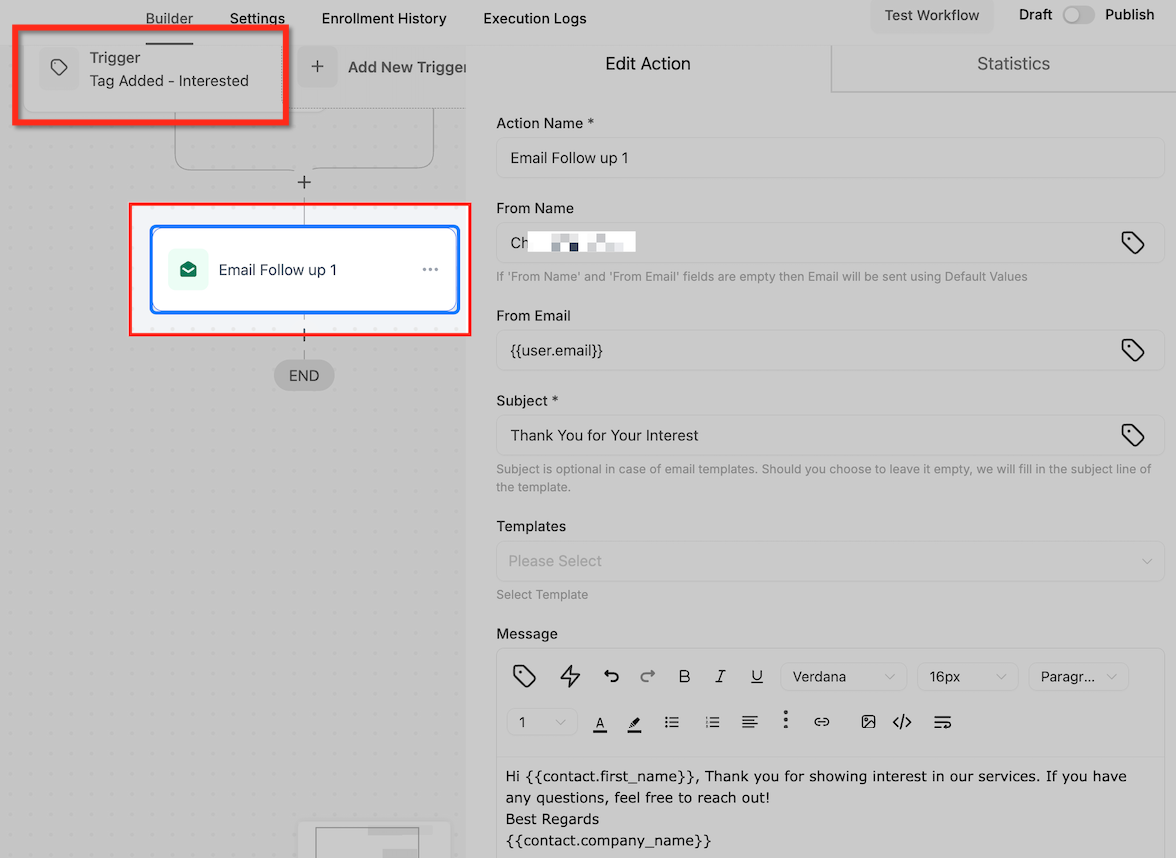The width and height of the screenshot is (1176, 858).
Task: Open the Execution Logs tab
Action: click(535, 19)
